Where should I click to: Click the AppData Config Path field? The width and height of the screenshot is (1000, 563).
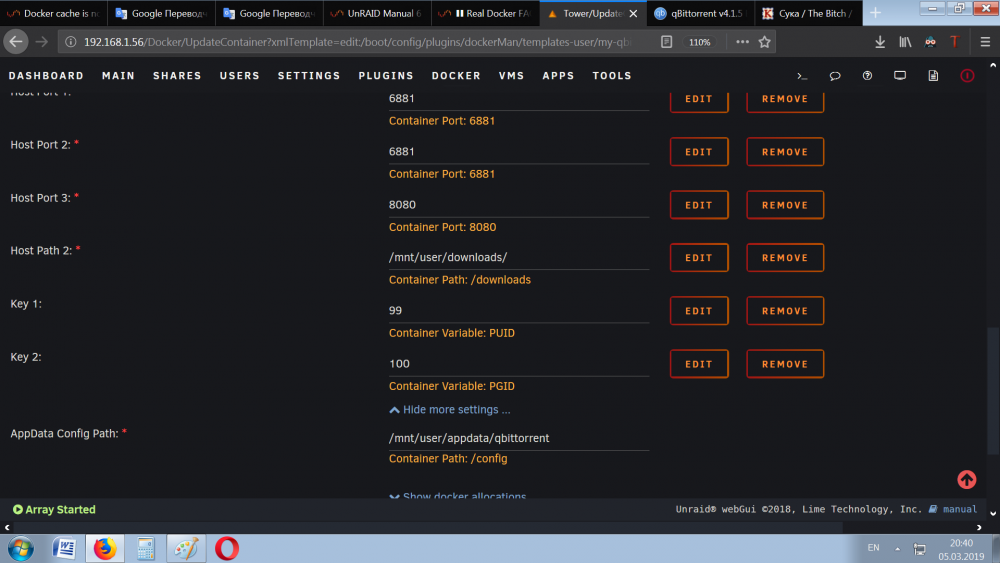tap(518, 438)
